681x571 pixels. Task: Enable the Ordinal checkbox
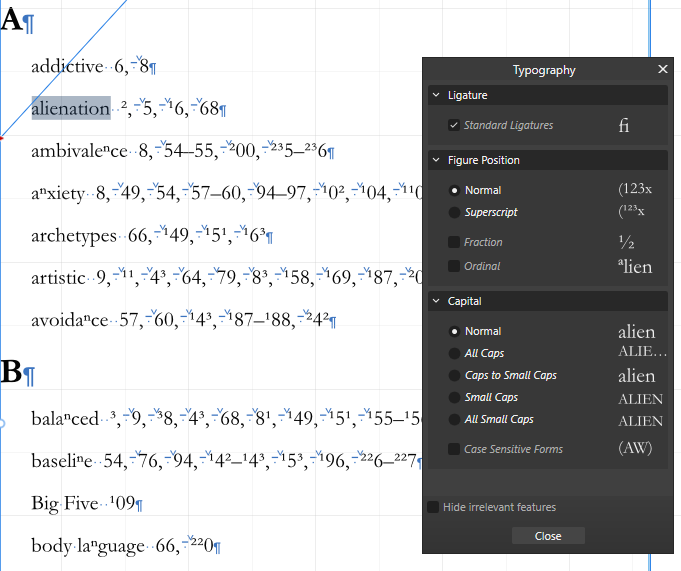pos(454,266)
